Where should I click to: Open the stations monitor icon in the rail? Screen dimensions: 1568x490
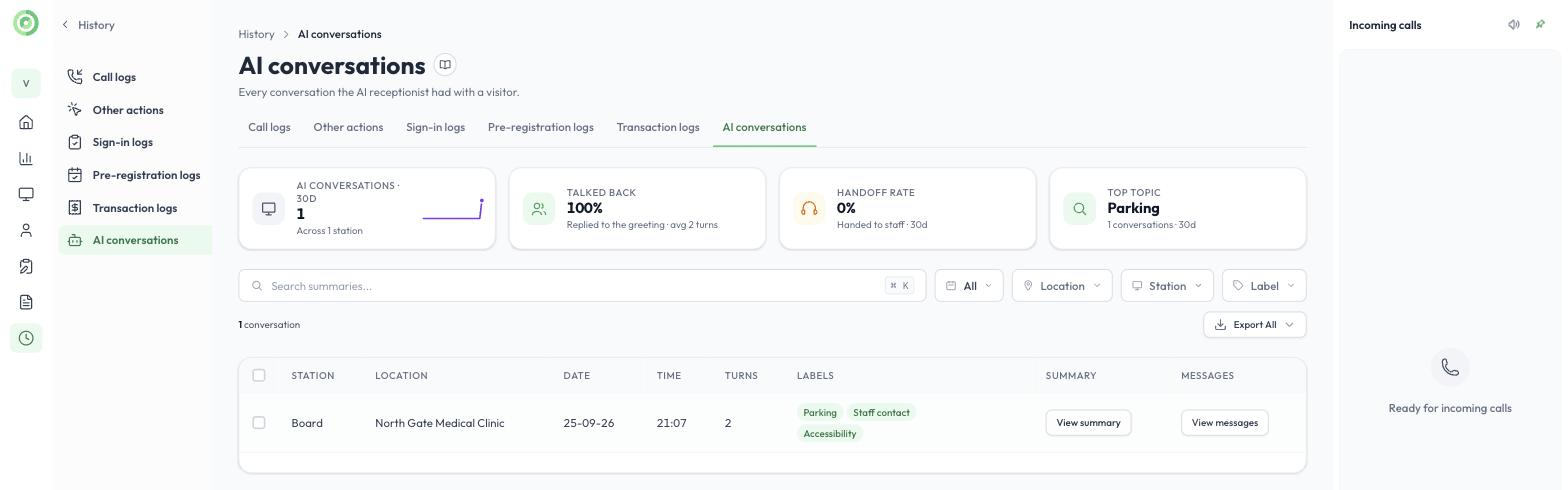(x=26, y=194)
